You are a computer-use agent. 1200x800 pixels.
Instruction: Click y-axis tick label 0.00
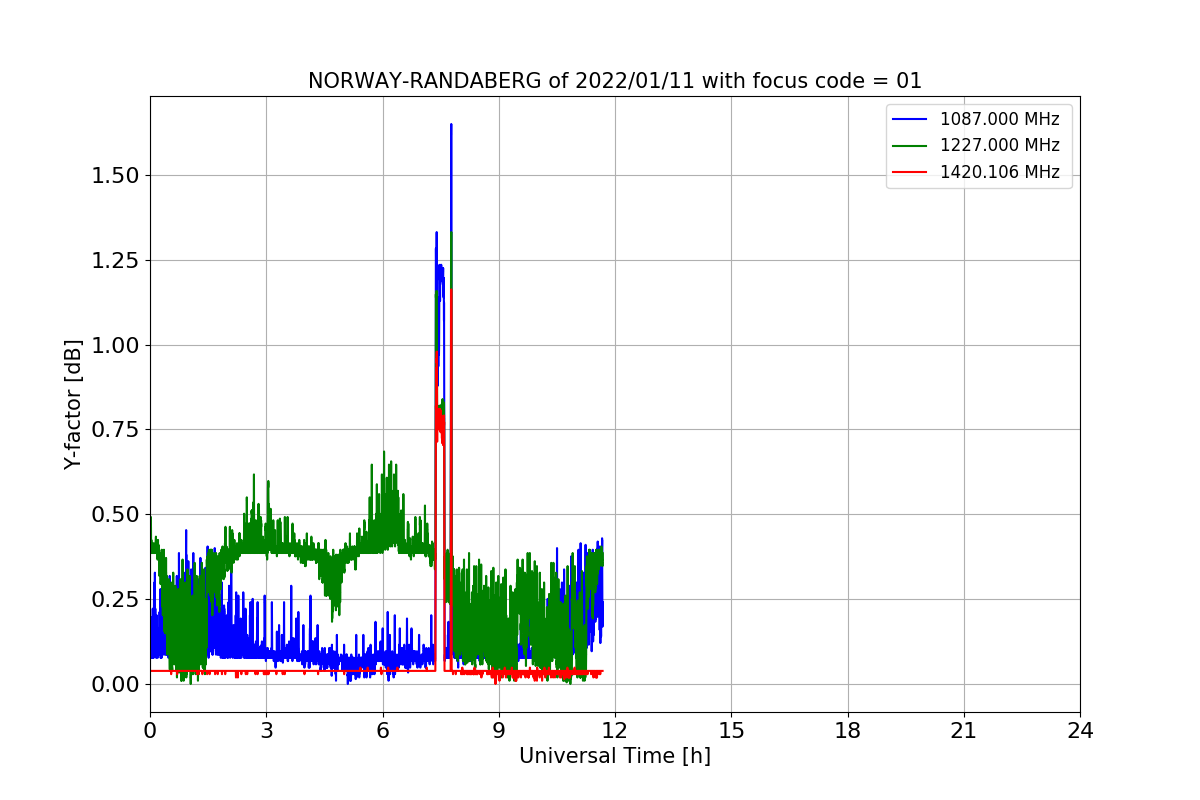tap(114, 684)
